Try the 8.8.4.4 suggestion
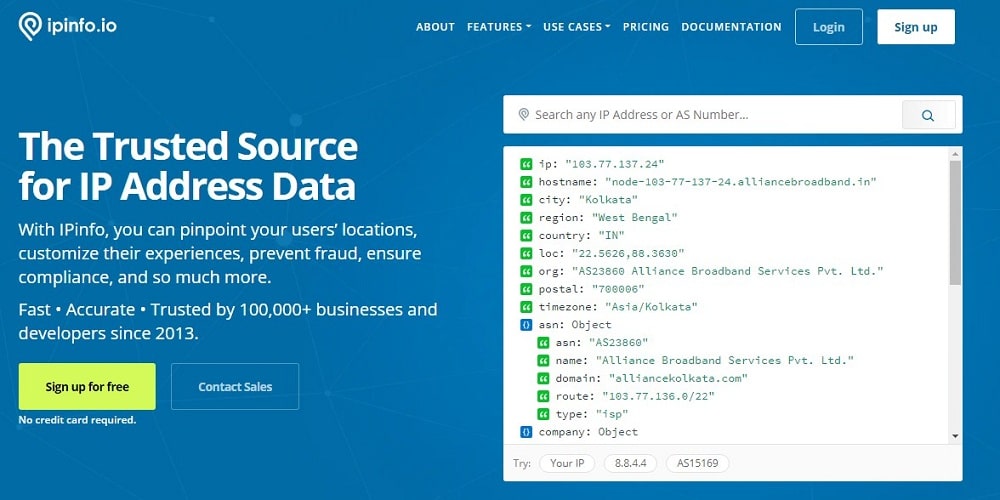The width and height of the screenshot is (1000, 500). pos(630,463)
